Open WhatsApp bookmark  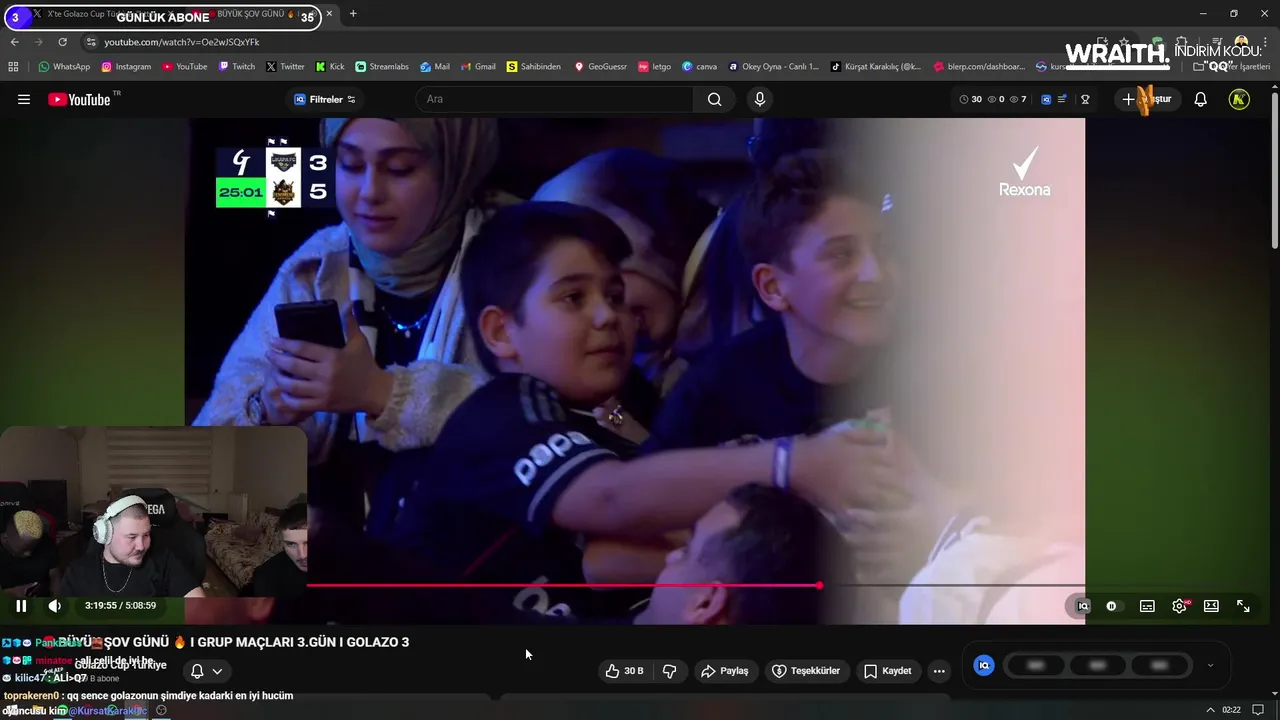click(x=64, y=67)
